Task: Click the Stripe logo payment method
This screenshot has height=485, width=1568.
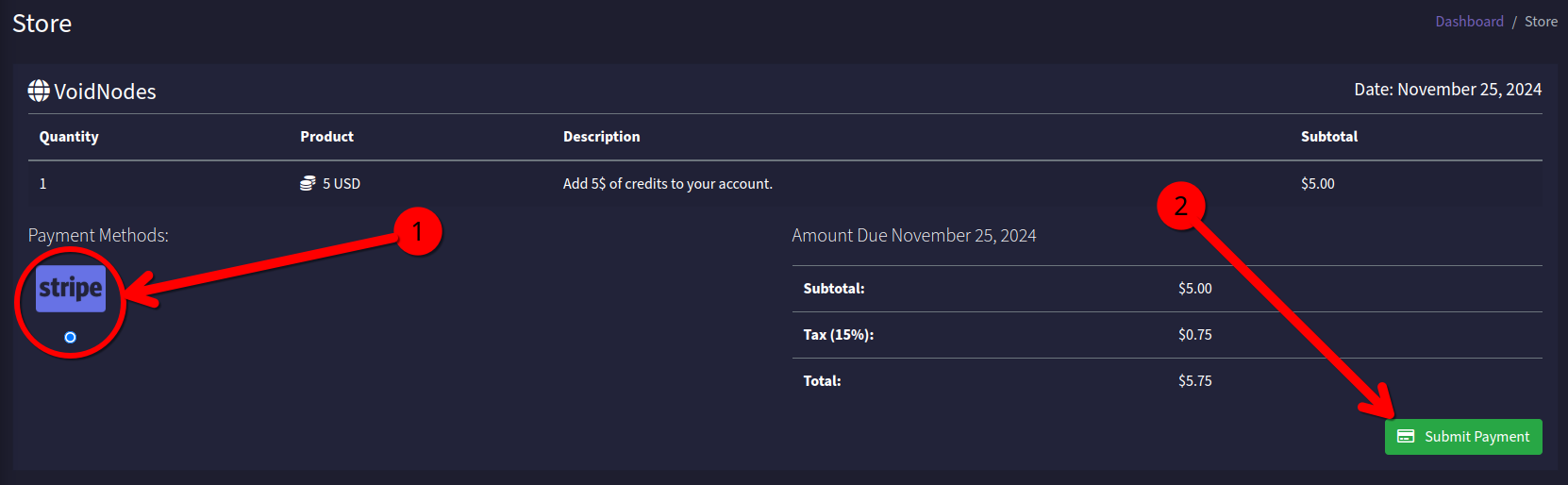Action: [x=71, y=289]
